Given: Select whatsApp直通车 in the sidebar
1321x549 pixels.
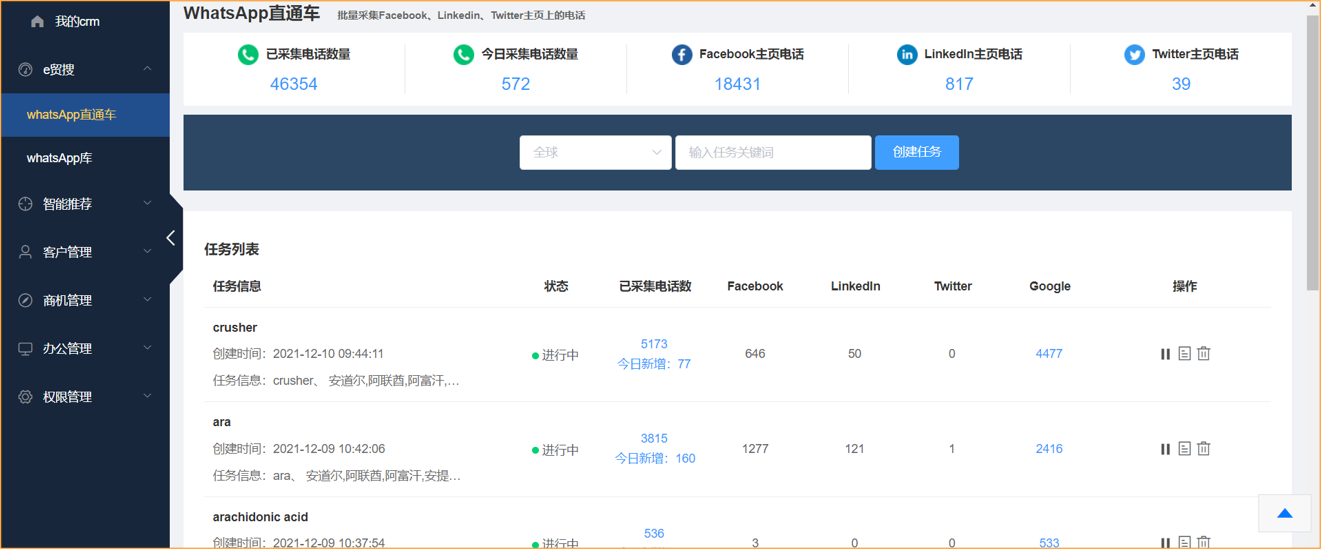Looking at the screenshot, I should click(x=85, y=115).
